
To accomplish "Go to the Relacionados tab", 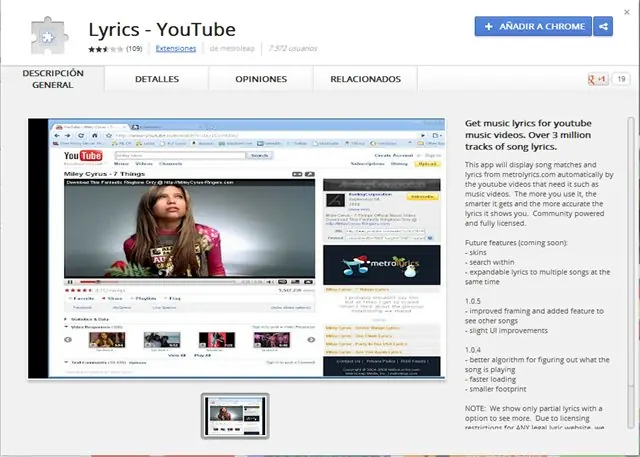I will (x=365, y=79).
